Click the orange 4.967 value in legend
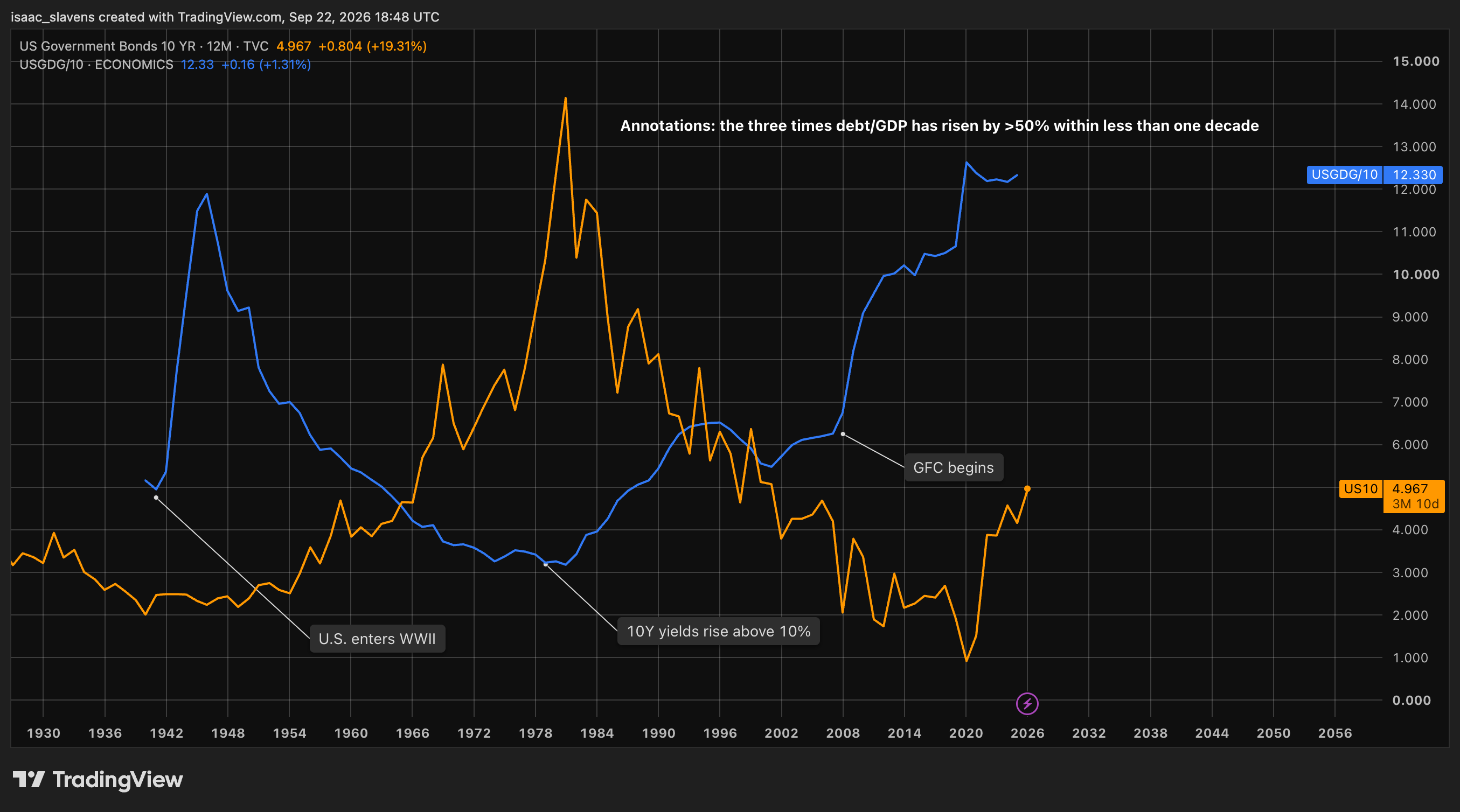Viewport: 1460px width, 812px height. [x=294, y=46]
